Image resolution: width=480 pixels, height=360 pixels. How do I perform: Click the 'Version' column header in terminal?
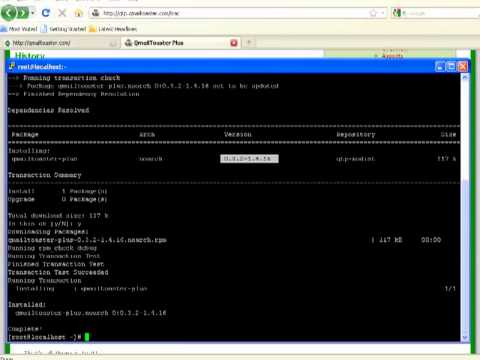click(x=238, y=134)
